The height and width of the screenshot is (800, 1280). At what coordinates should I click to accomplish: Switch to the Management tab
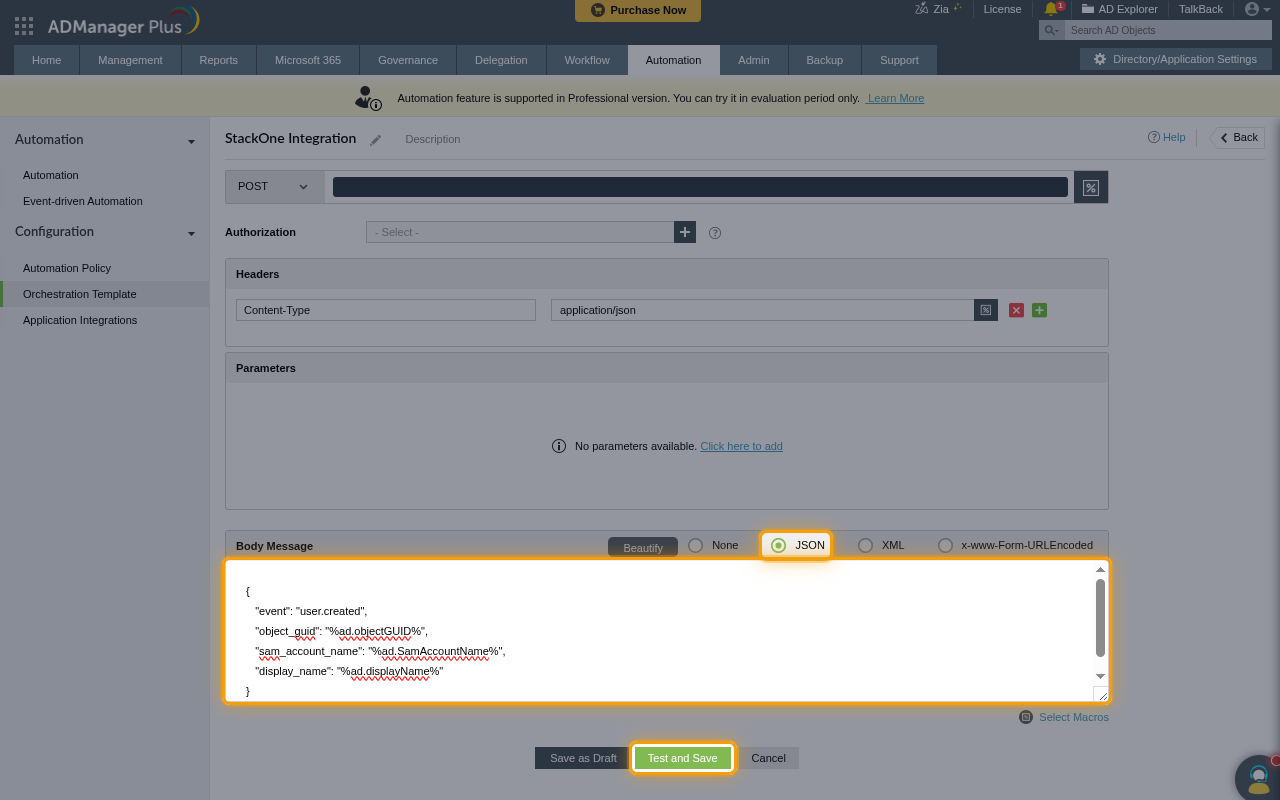point(130,60)
